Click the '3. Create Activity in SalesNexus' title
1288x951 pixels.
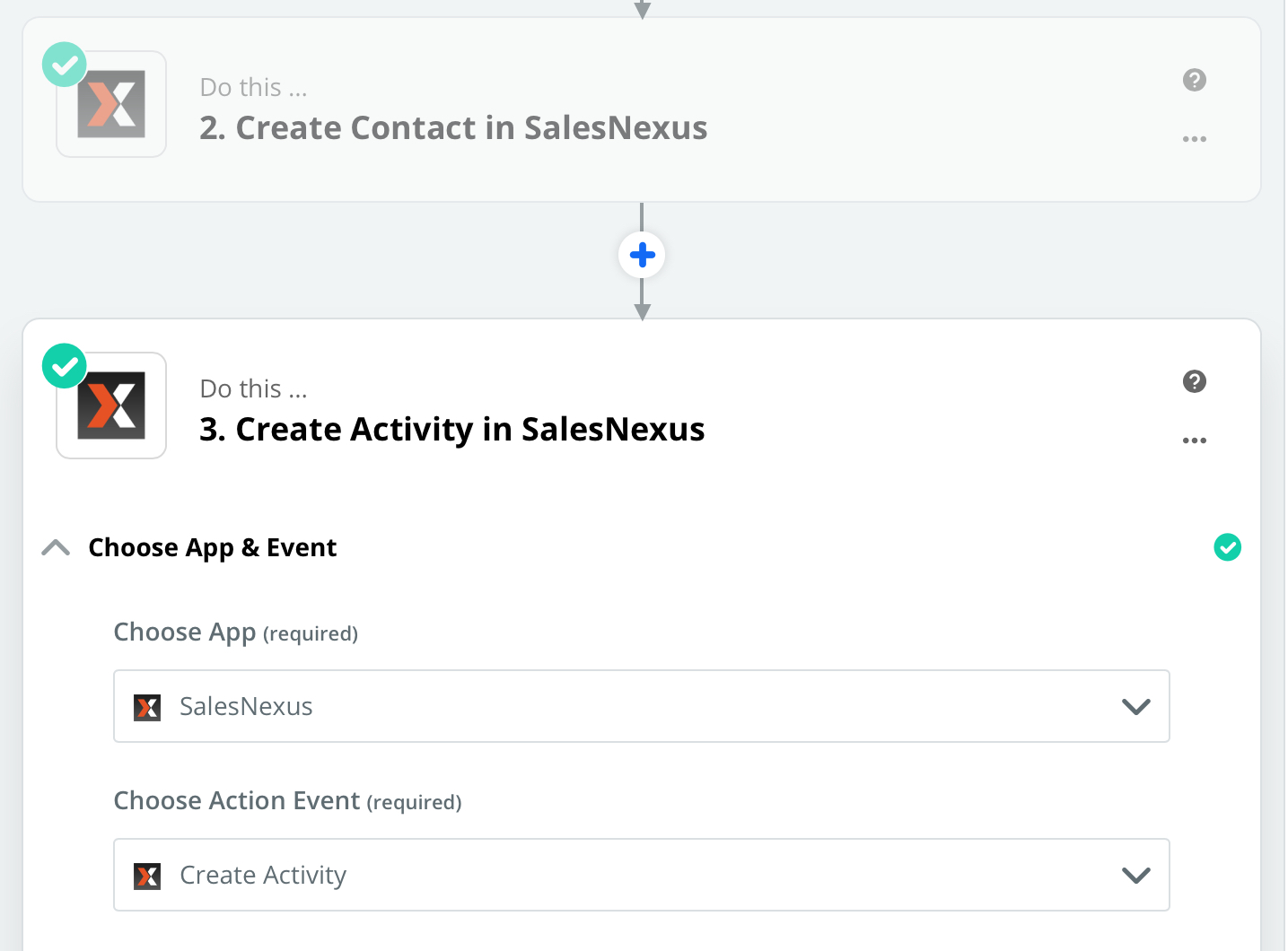(x=451, y=430)
